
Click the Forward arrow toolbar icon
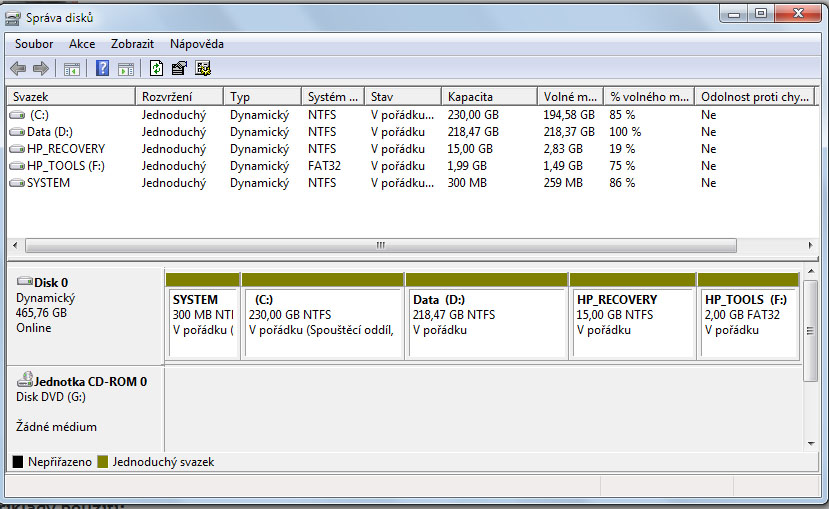pos(41,68)
